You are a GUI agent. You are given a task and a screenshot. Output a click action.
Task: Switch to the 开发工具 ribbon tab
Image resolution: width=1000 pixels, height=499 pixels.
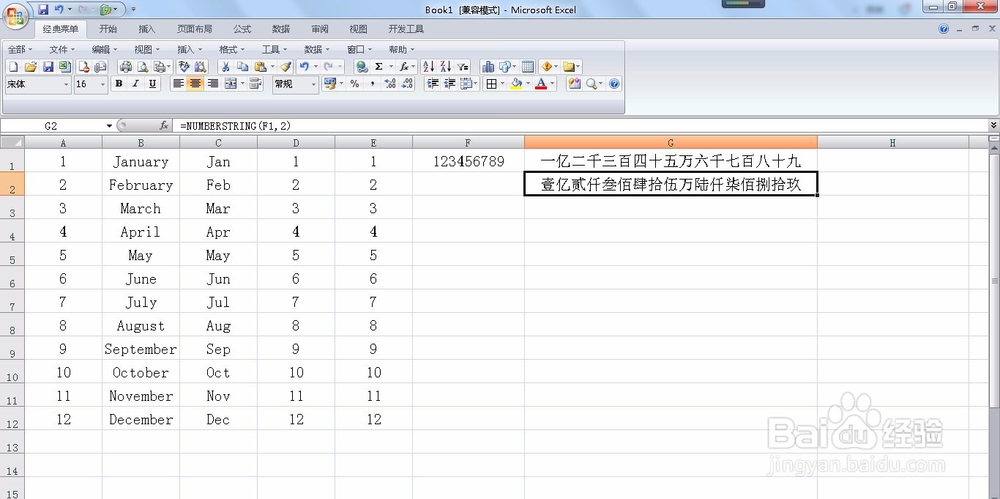(x=406, y=29)
